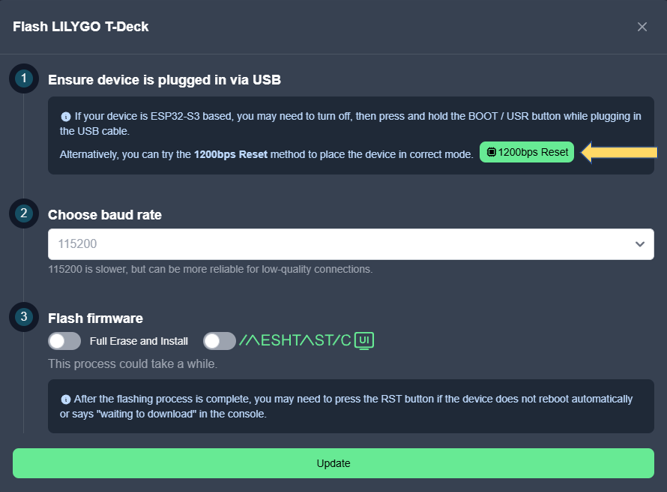Click the Choose baud rate heading
Image resolution: width=667 pixels, height=492 pixels.
pos(105,215)
